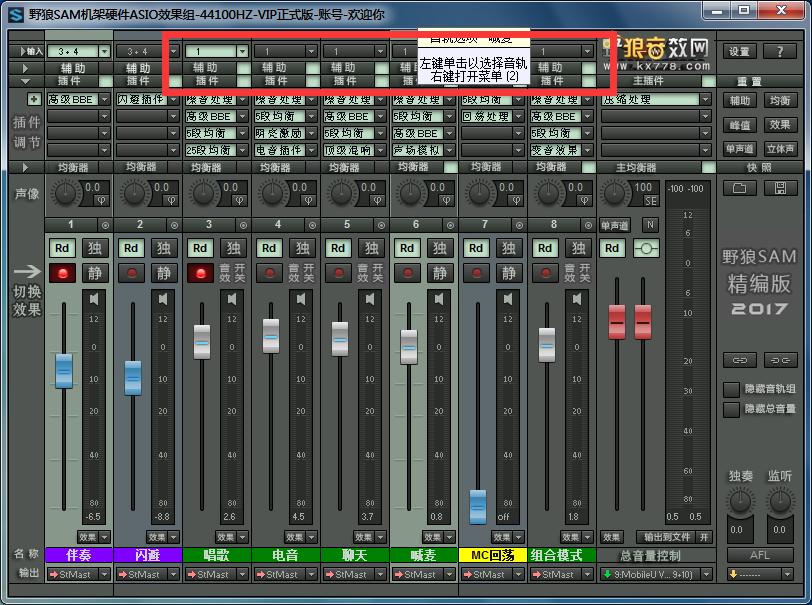Viewport: 812px width, 605px height.
Task: Click the master stereo link icon beside Rd
Action: point(648,248)
